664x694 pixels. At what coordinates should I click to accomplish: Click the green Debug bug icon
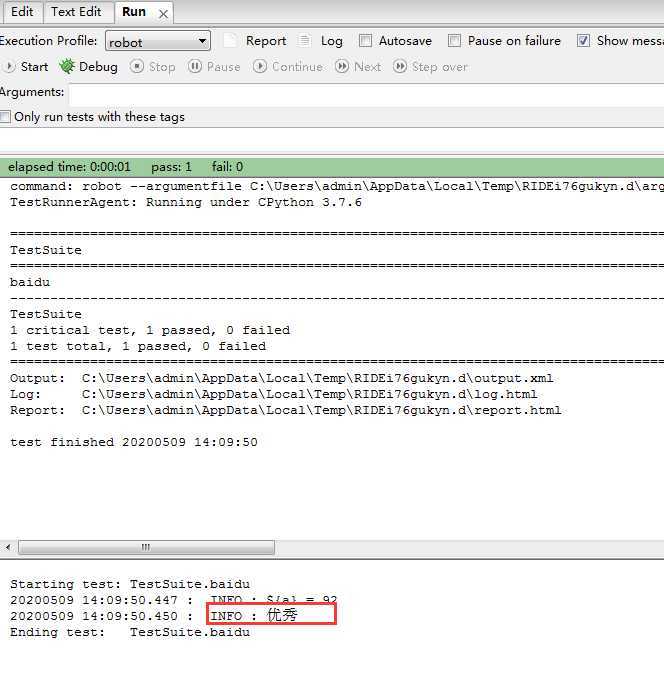point(67,66)
